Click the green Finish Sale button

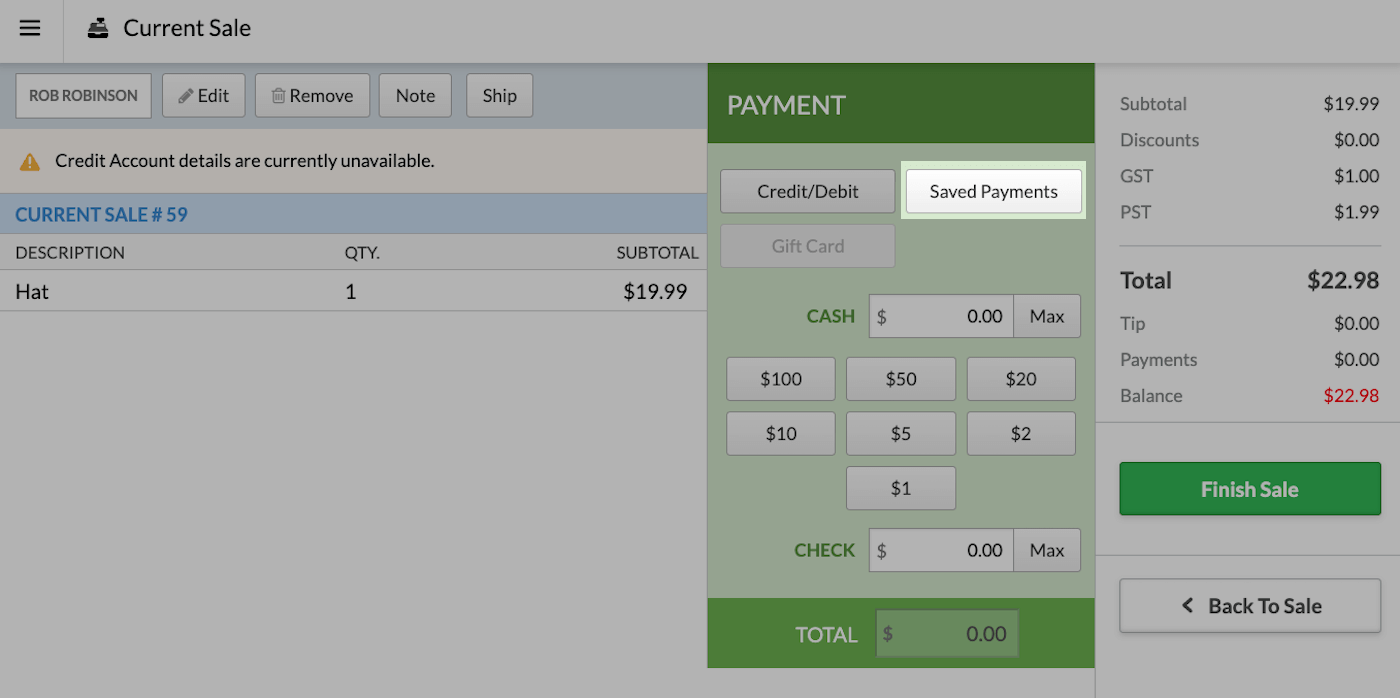(x=1250, y=489)
